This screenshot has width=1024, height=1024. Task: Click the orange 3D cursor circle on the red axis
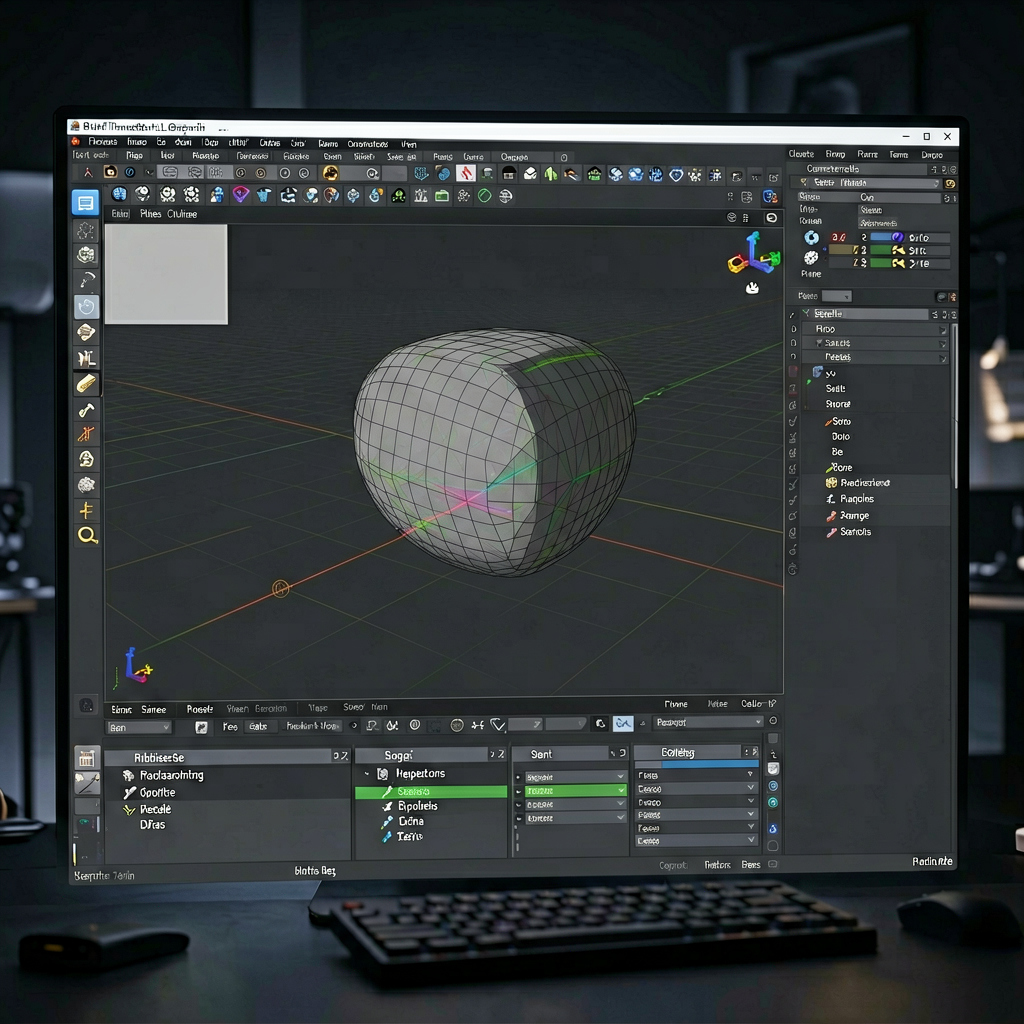click(x=280, y=589)
